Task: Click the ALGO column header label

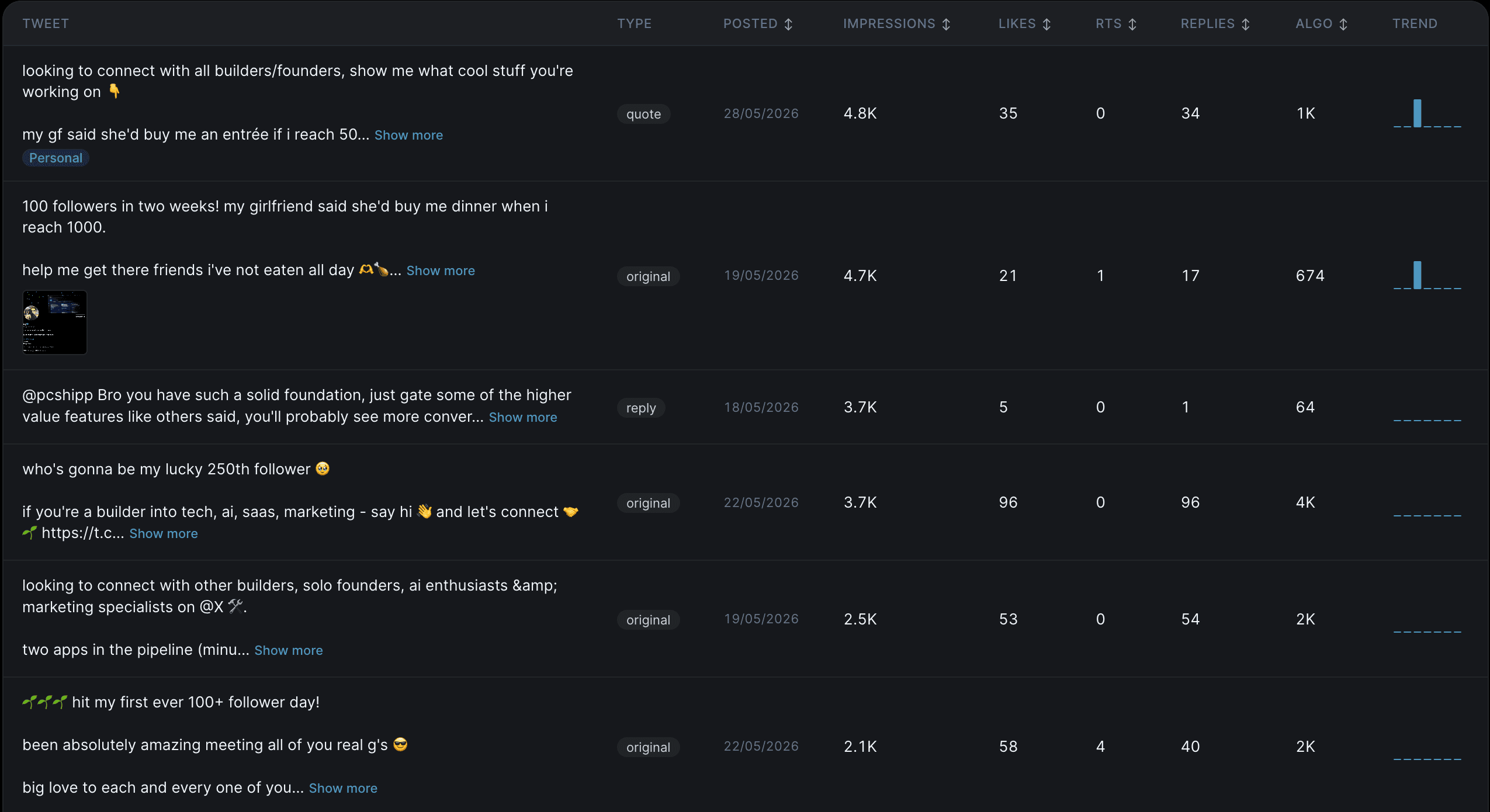Action: (x=1314, y=24)
